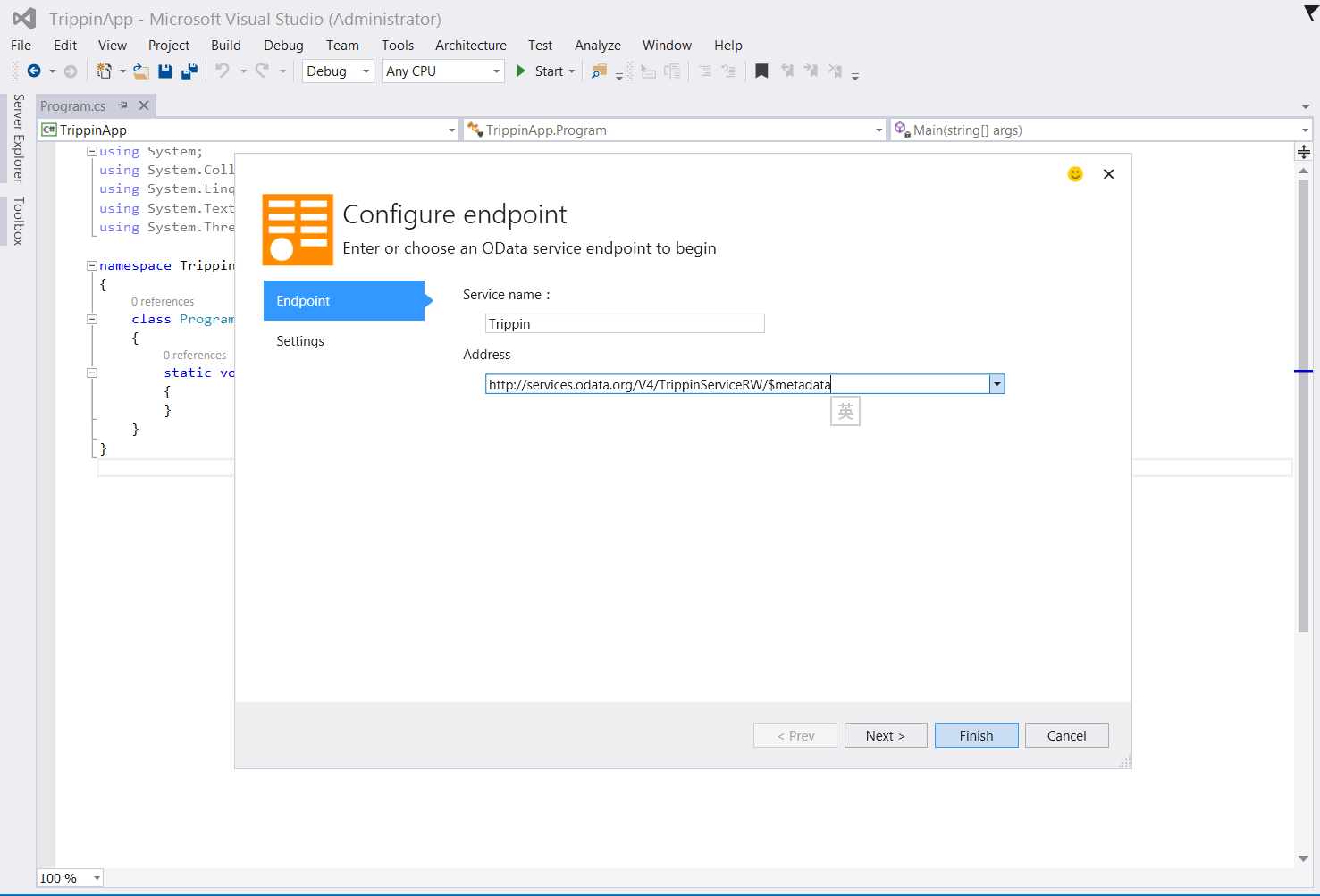The width and height of the screenshot is (1320, 896).
Task: Close the Program.cs tab
Action: [144, 105]
